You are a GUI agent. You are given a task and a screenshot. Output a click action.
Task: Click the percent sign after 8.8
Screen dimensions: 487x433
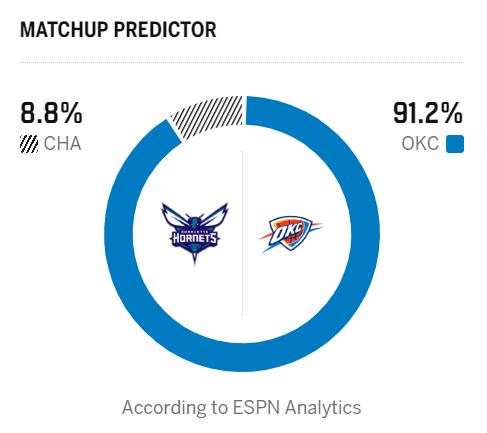(x=71, y=113)
